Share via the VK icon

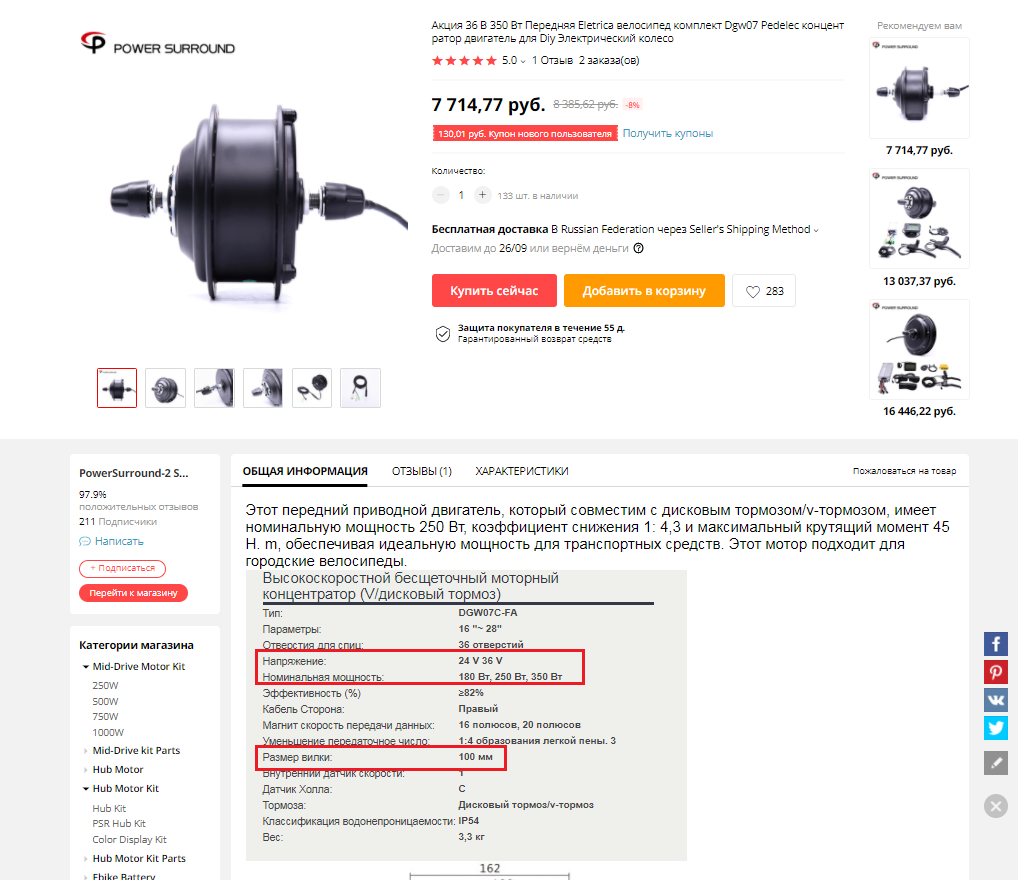click(995, 699)
